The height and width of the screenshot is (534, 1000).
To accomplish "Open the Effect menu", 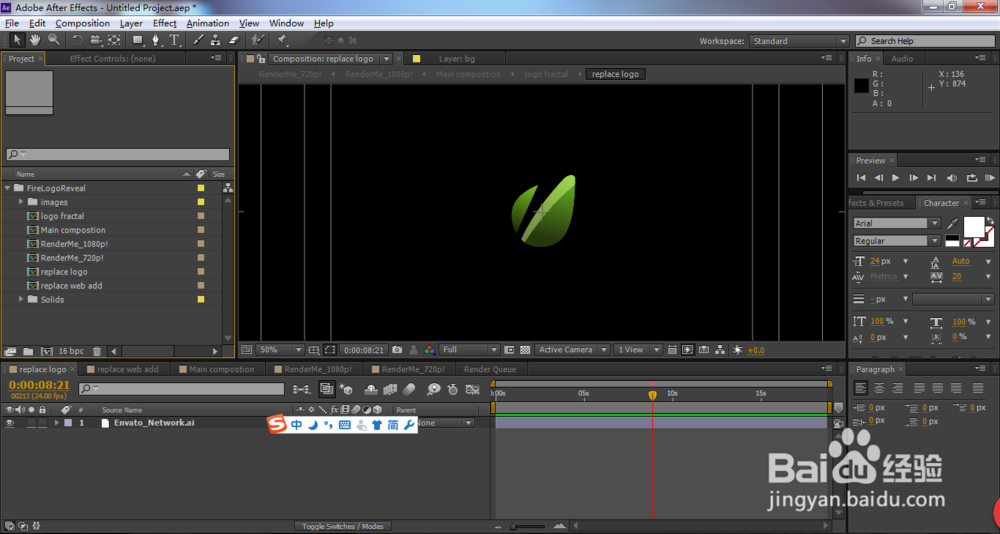I will (x=165, y=23).
